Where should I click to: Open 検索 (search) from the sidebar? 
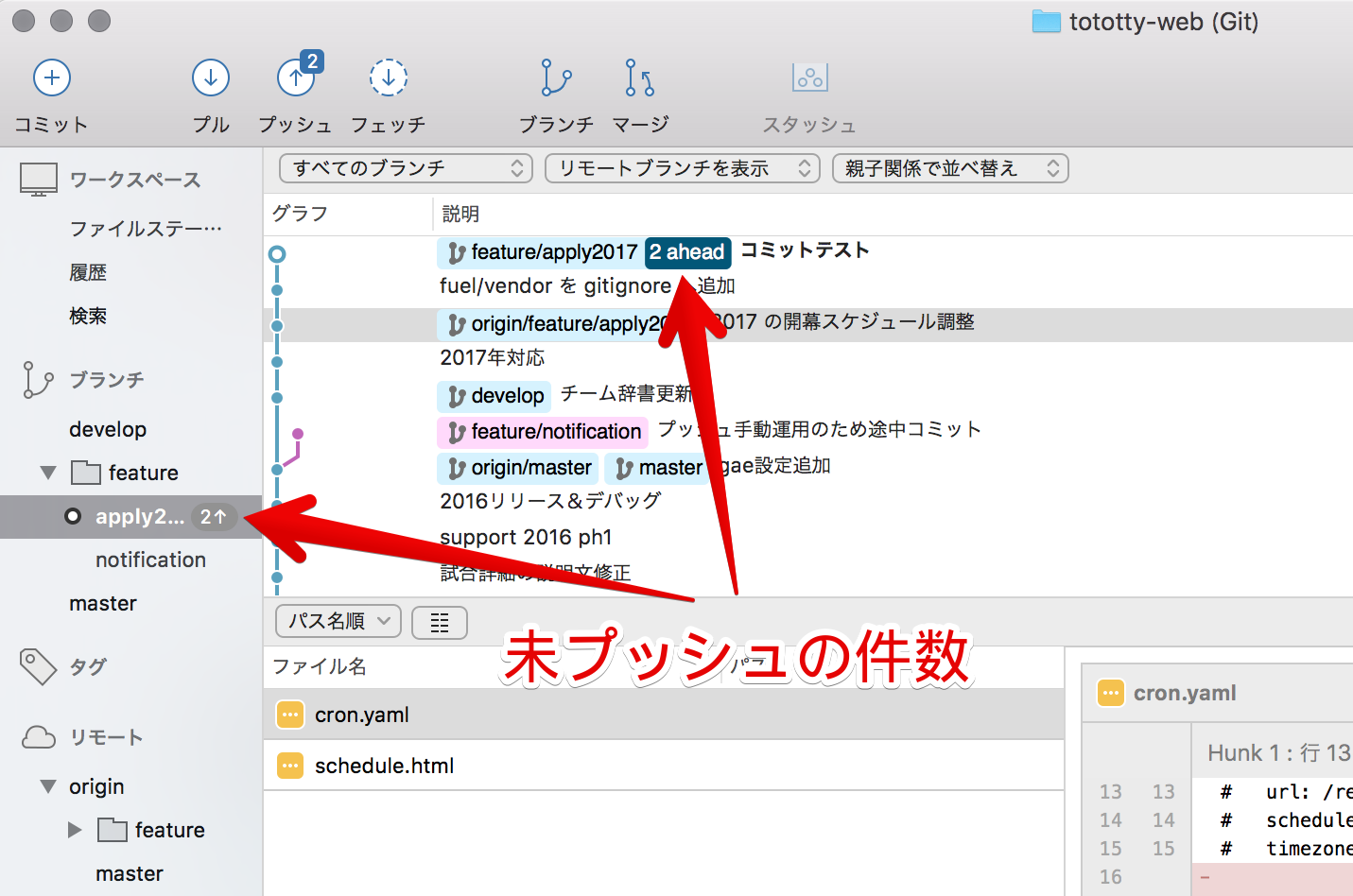pos(88,316)
